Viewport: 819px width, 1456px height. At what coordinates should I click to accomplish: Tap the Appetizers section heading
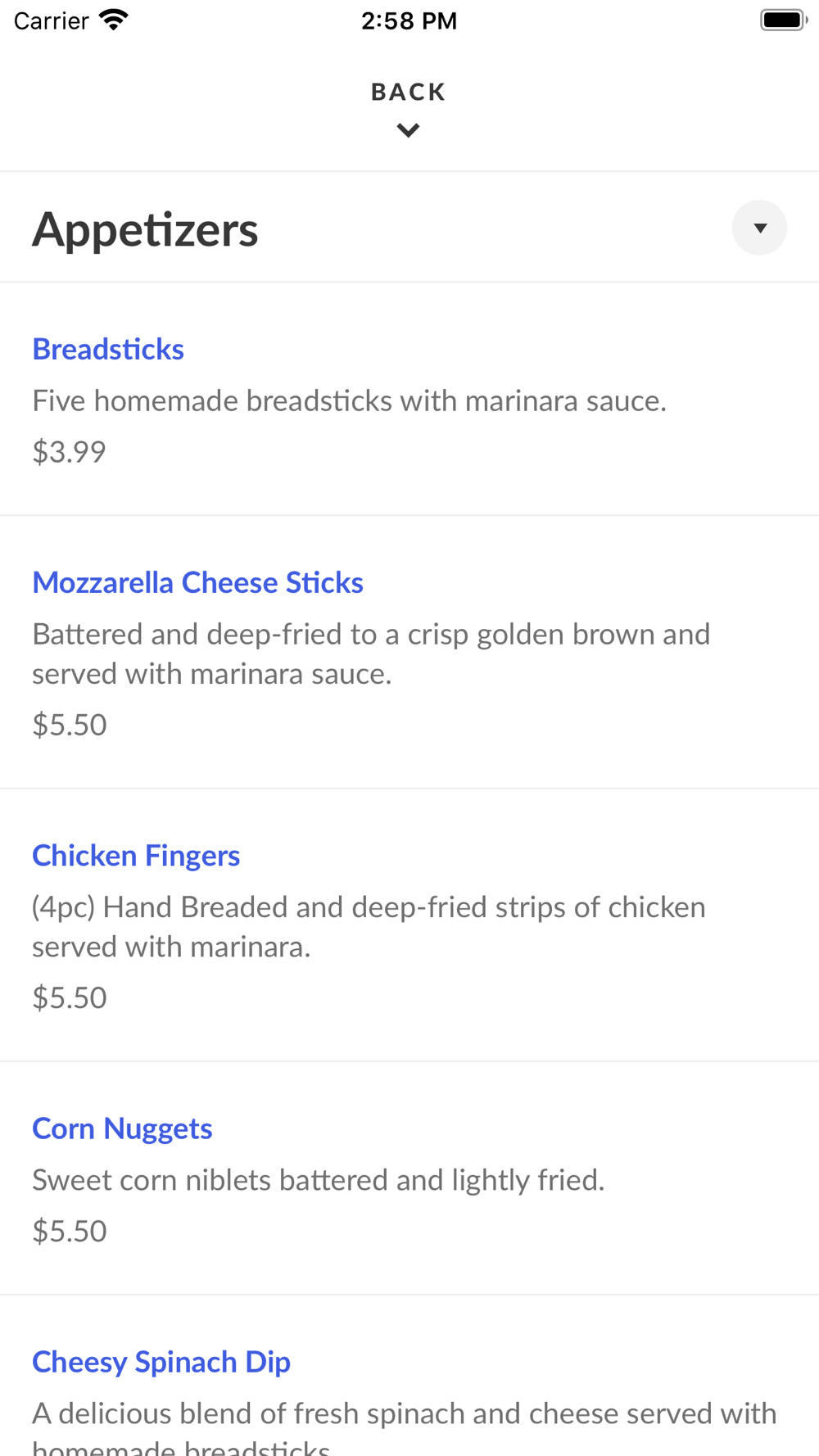[145, 229]
